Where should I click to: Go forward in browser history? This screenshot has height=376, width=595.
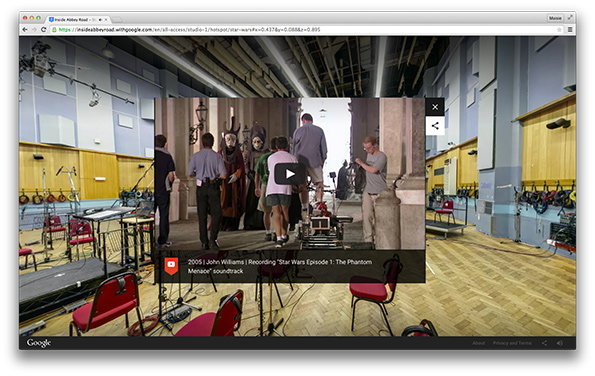(x=34, y=30)
